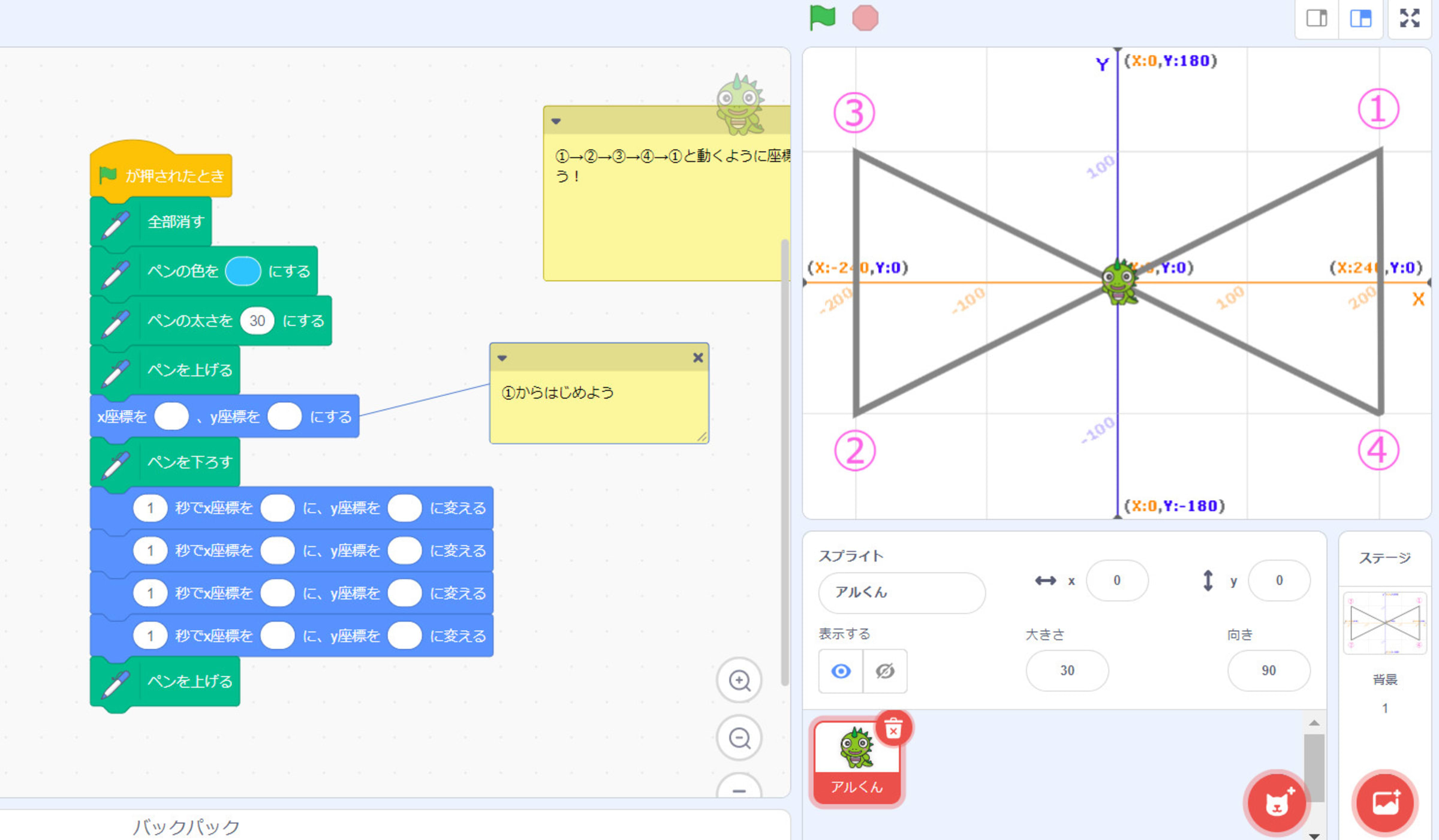This screenshot has height=840, width=1439.
Task: Collapse the ①からはじめよう comment
Action: [502, 358]
